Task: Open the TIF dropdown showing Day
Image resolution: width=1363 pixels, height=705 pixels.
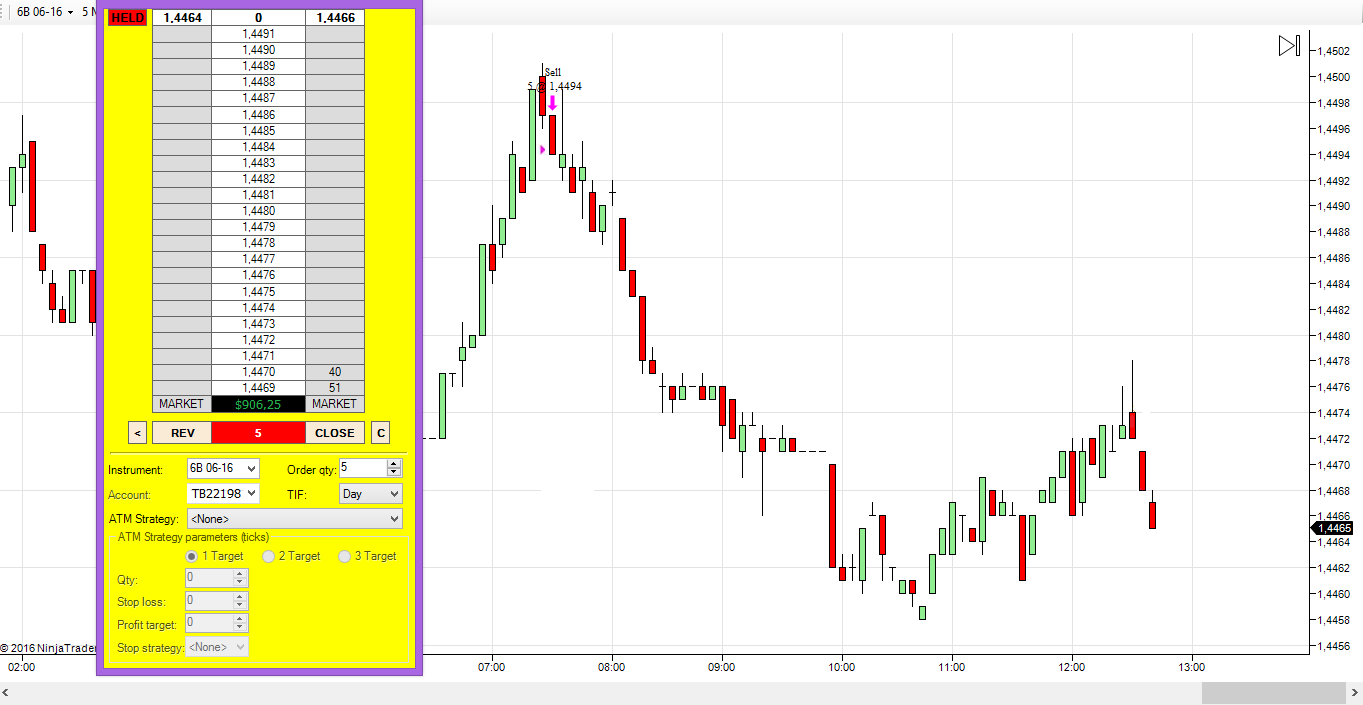Action: tap(371, 493)
